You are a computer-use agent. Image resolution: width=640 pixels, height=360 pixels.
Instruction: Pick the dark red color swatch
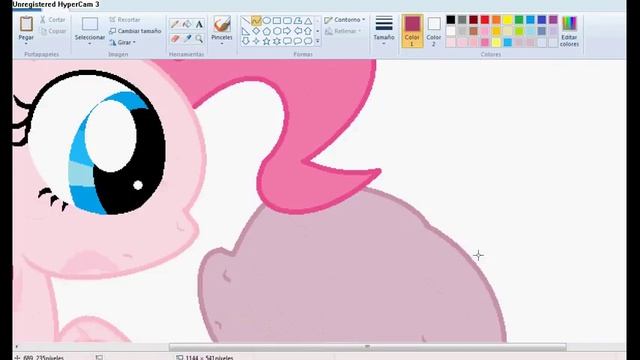[473, 20]
